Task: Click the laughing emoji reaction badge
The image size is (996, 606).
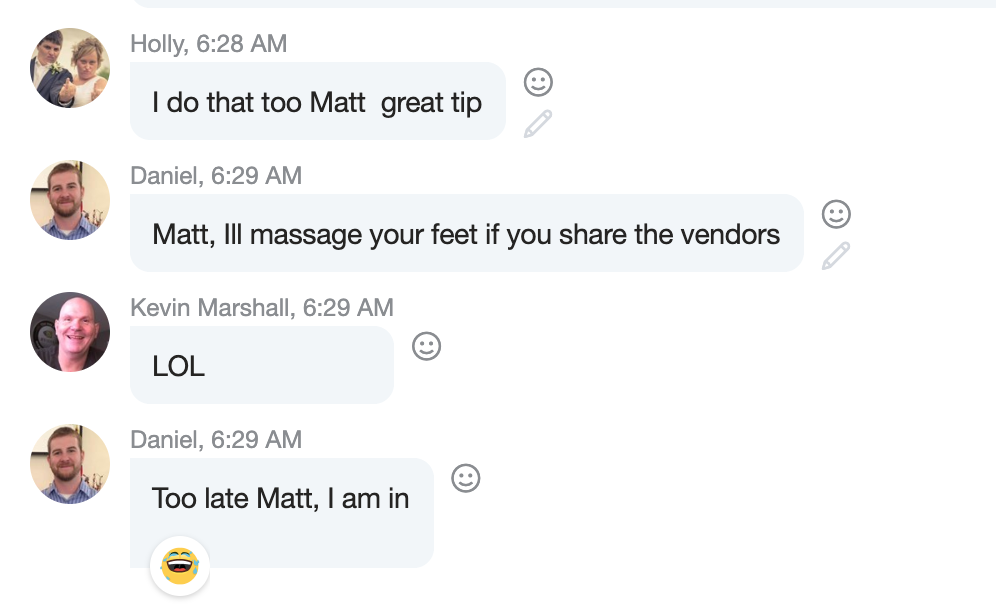Action: click(179, 567)
